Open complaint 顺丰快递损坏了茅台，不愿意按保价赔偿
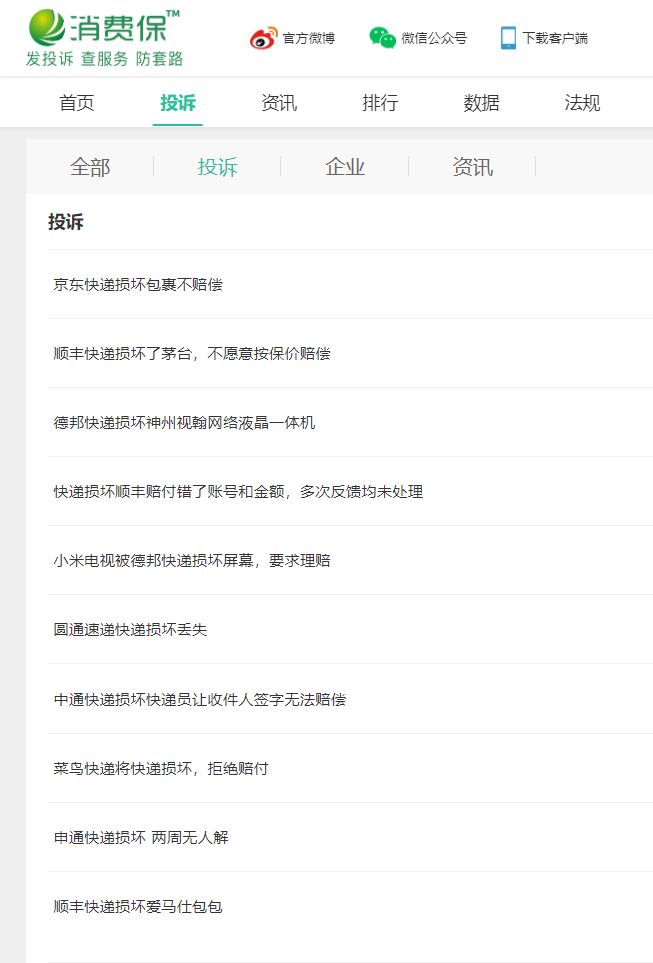This screenshot has height=963, width=653. point(192,353)
